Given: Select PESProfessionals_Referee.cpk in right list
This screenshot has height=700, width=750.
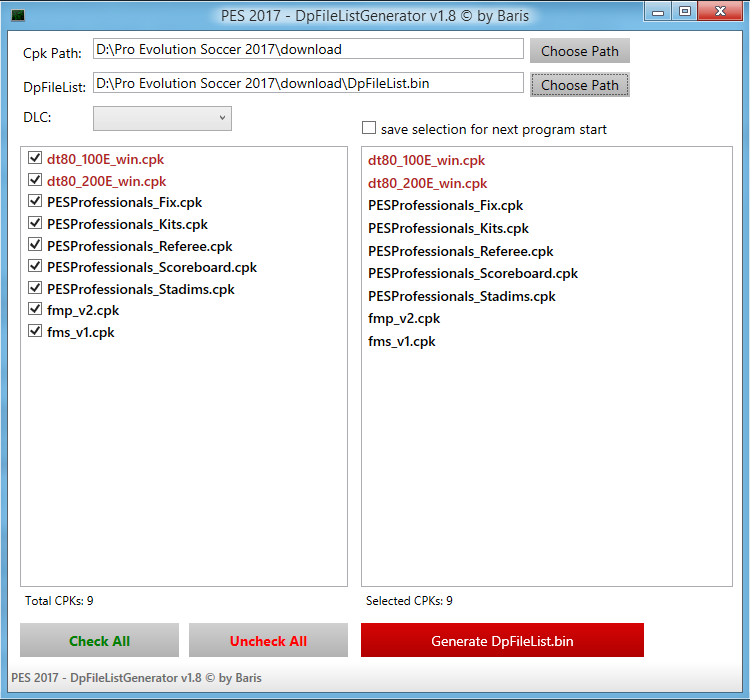Looking at the screenshot, I should click(461, 251).
